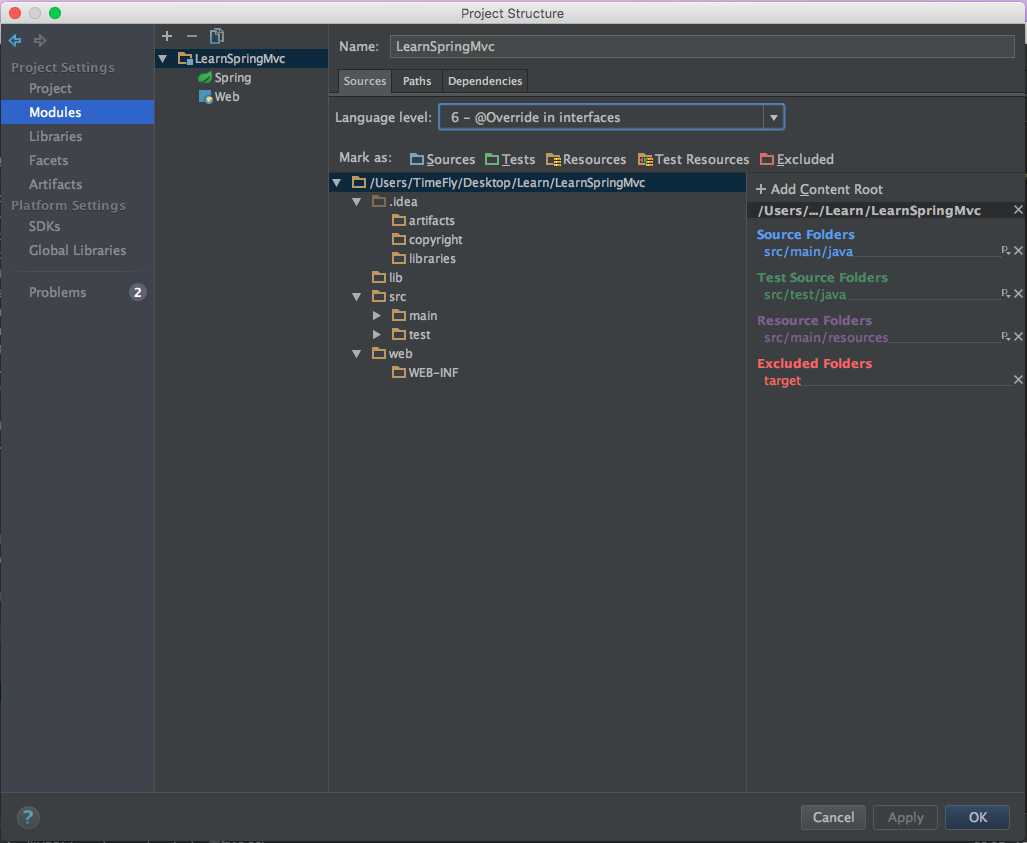The width and height of the screenshot is (1027, 843).
Task: Click src/main/resources folder link
Action: click(x=826, y=337)
